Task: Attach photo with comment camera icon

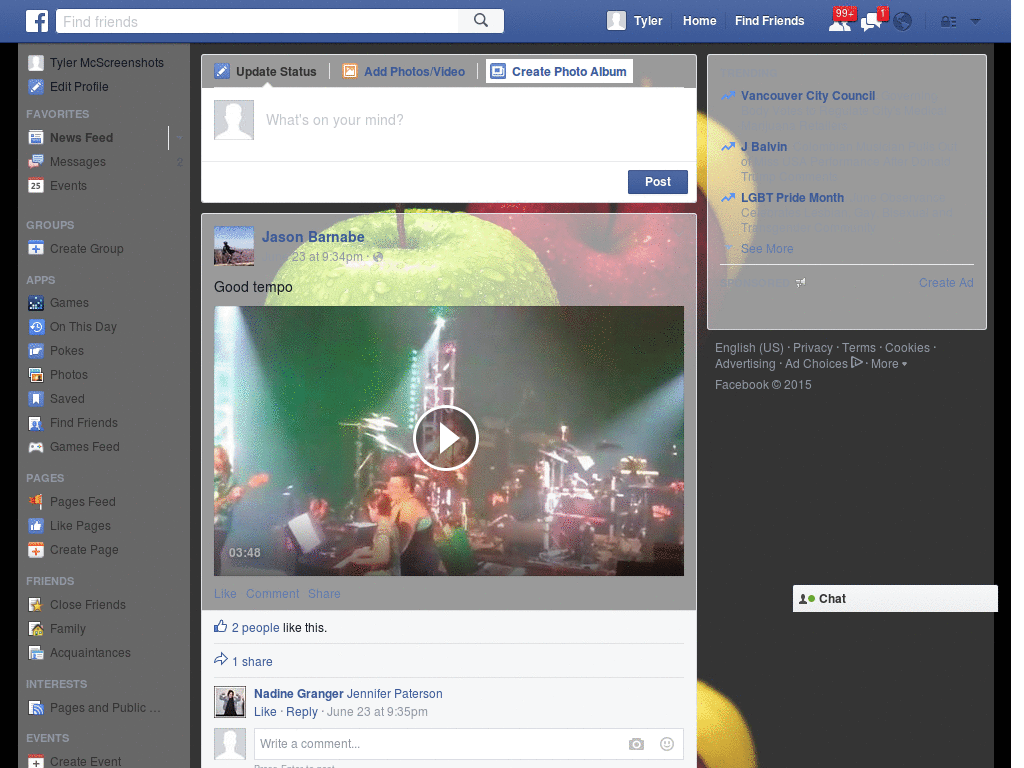Action: point(636,744)
